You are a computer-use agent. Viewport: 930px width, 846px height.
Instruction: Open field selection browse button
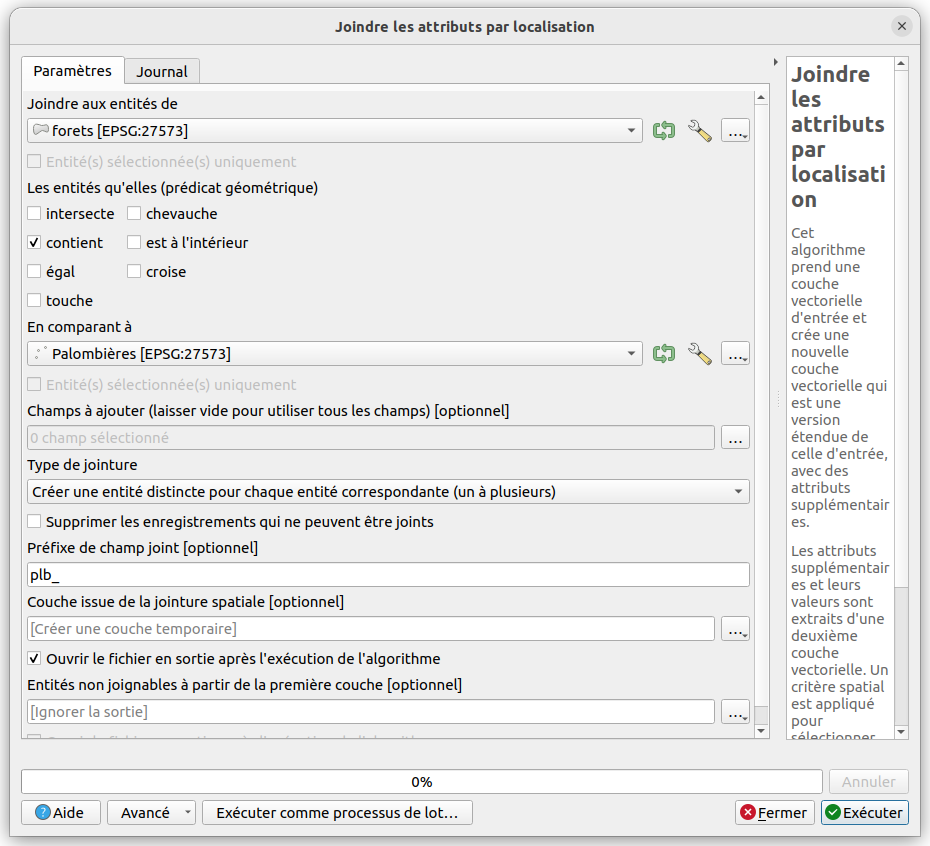735,438
